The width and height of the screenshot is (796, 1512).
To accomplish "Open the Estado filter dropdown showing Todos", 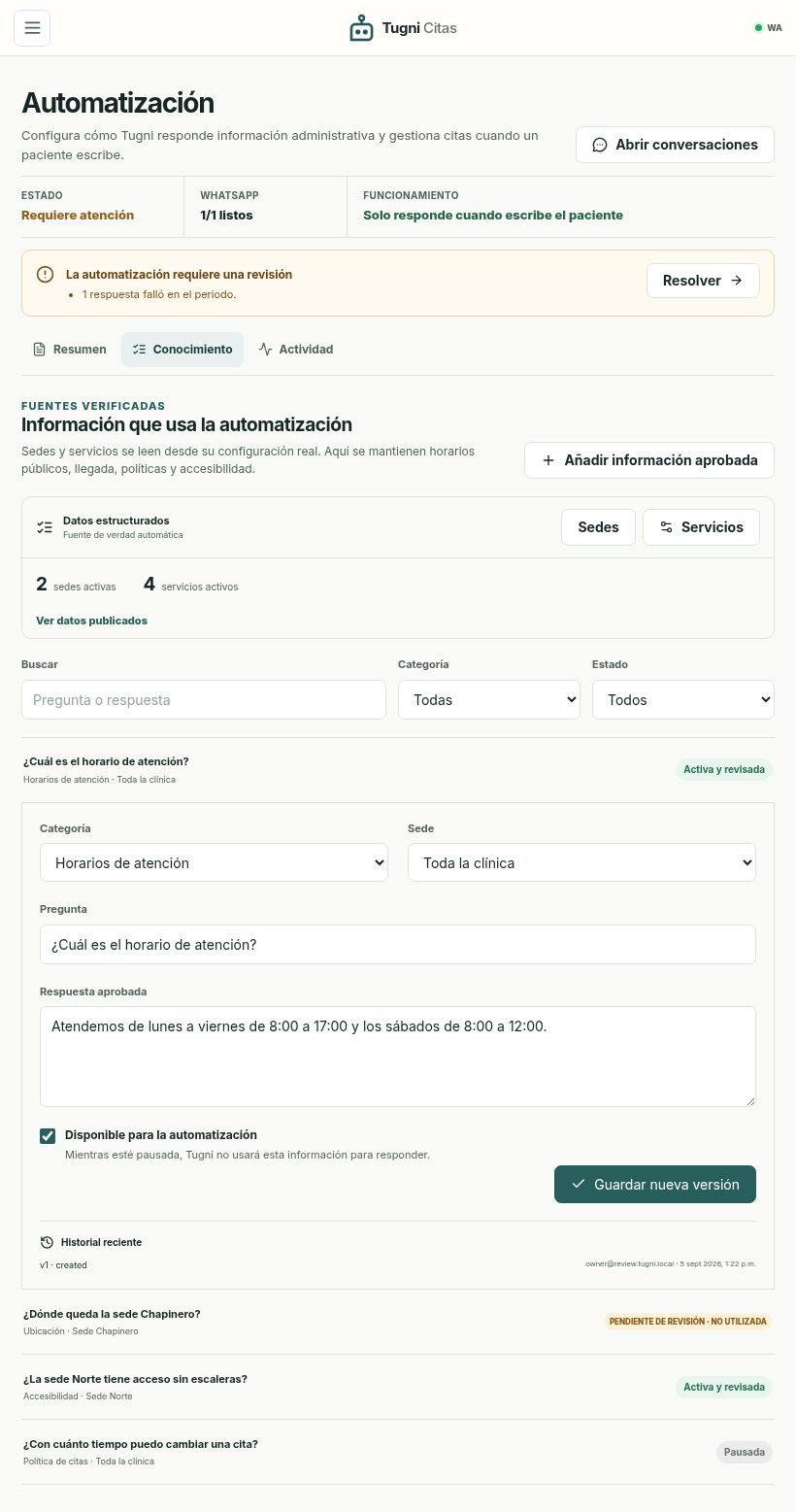I will click(683, 699).
